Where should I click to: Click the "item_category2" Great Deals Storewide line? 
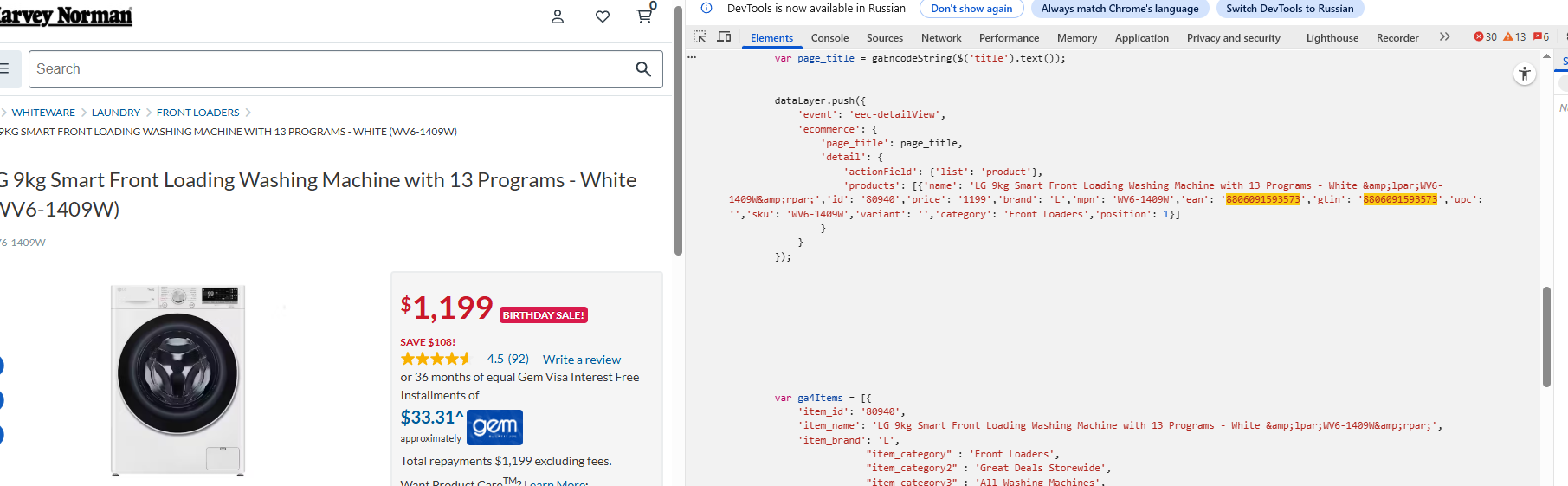(989, 469)
